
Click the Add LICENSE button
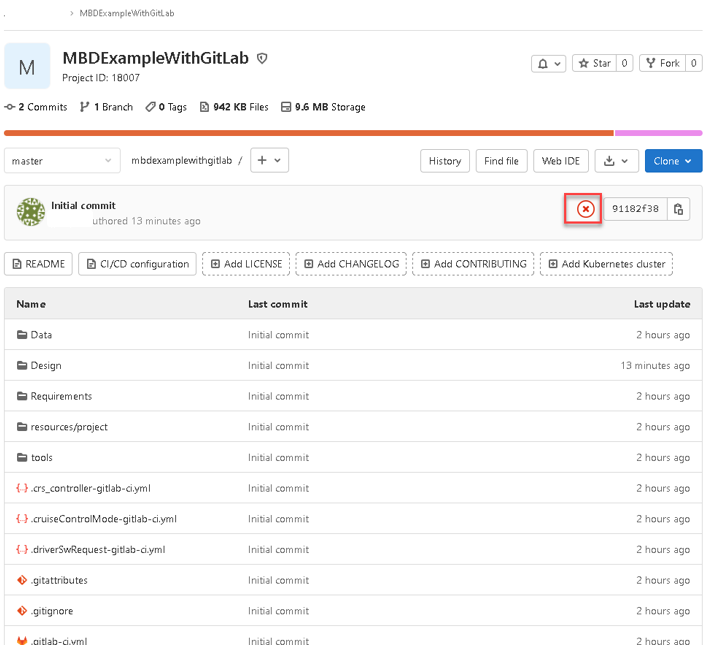(x=245, y=264)
